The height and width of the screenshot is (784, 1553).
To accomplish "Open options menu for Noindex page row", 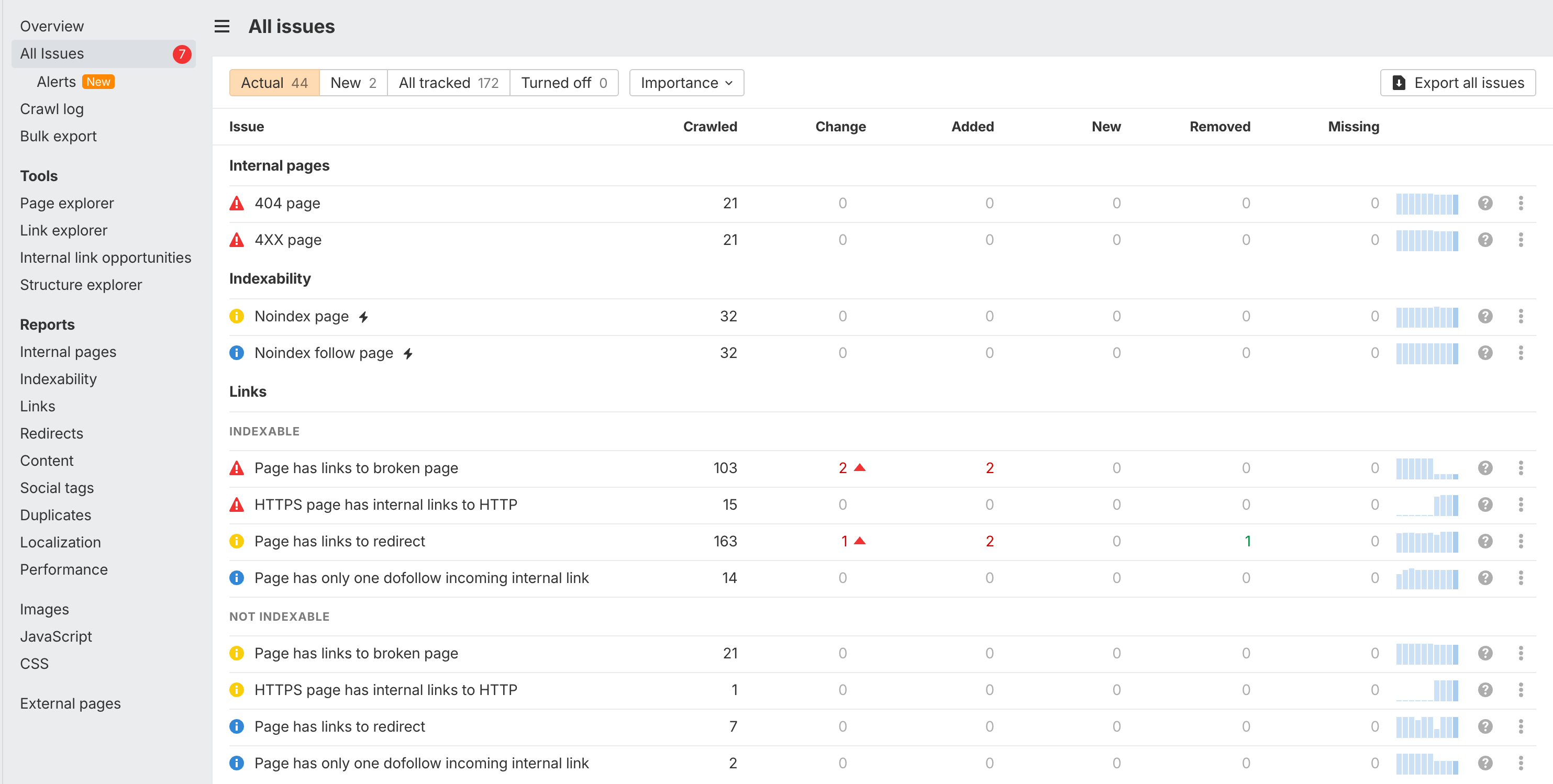I will (x=1521, y=316).
